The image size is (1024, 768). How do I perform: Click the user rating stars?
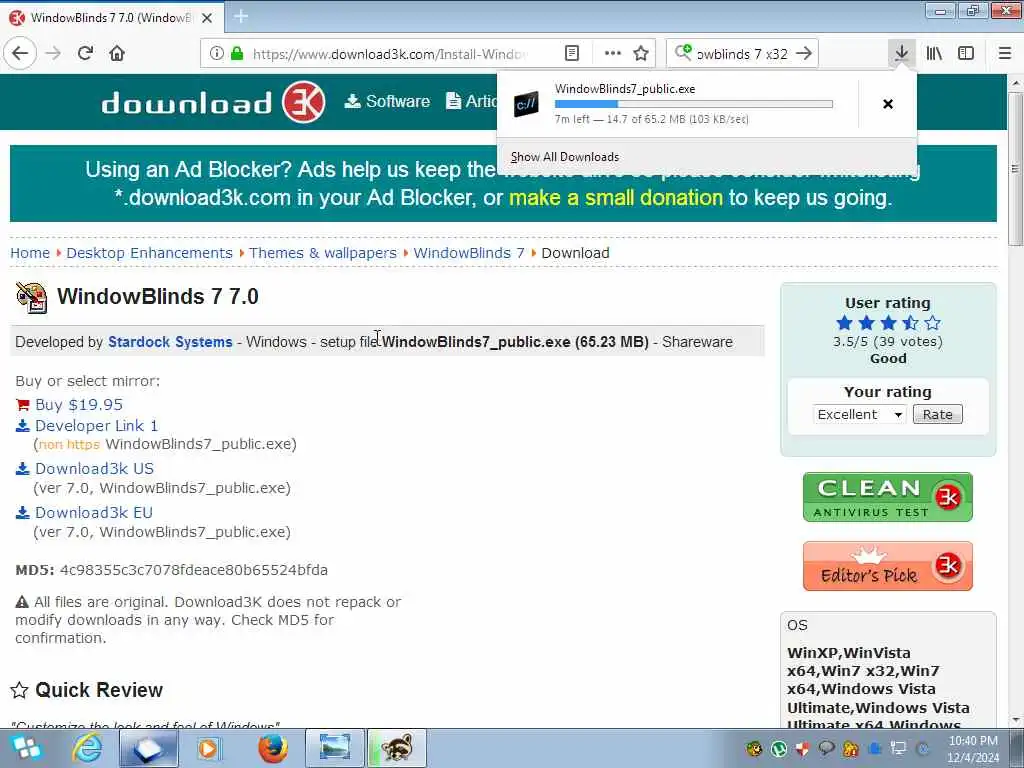[x=888, y=323]
